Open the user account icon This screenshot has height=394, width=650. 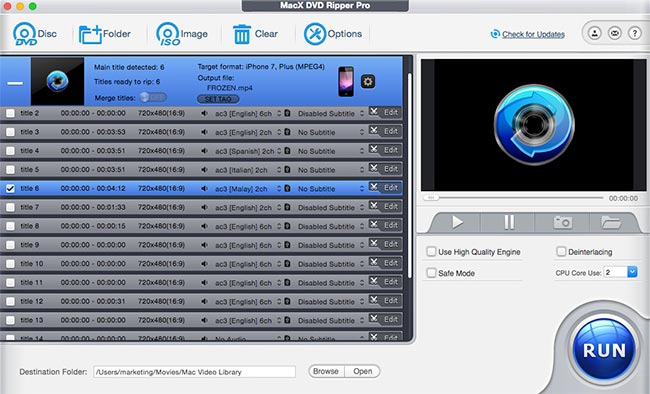(594, 33)
